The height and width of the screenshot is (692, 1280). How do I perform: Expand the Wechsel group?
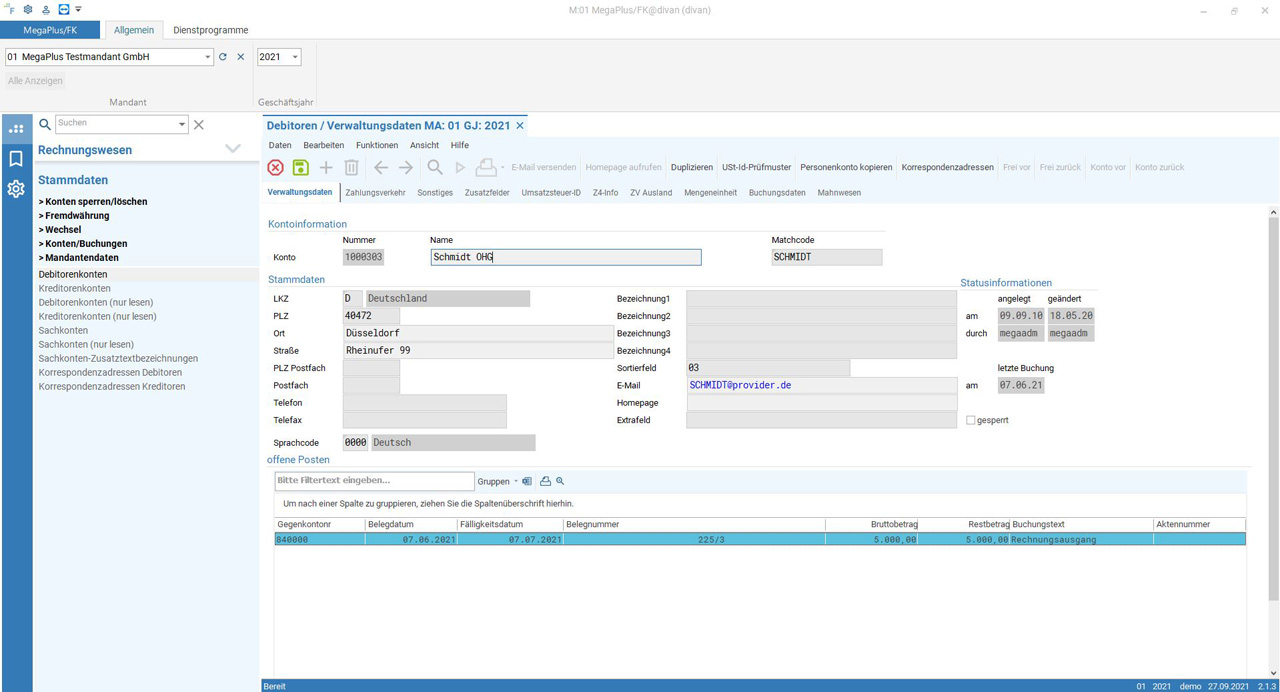point(58,230)
